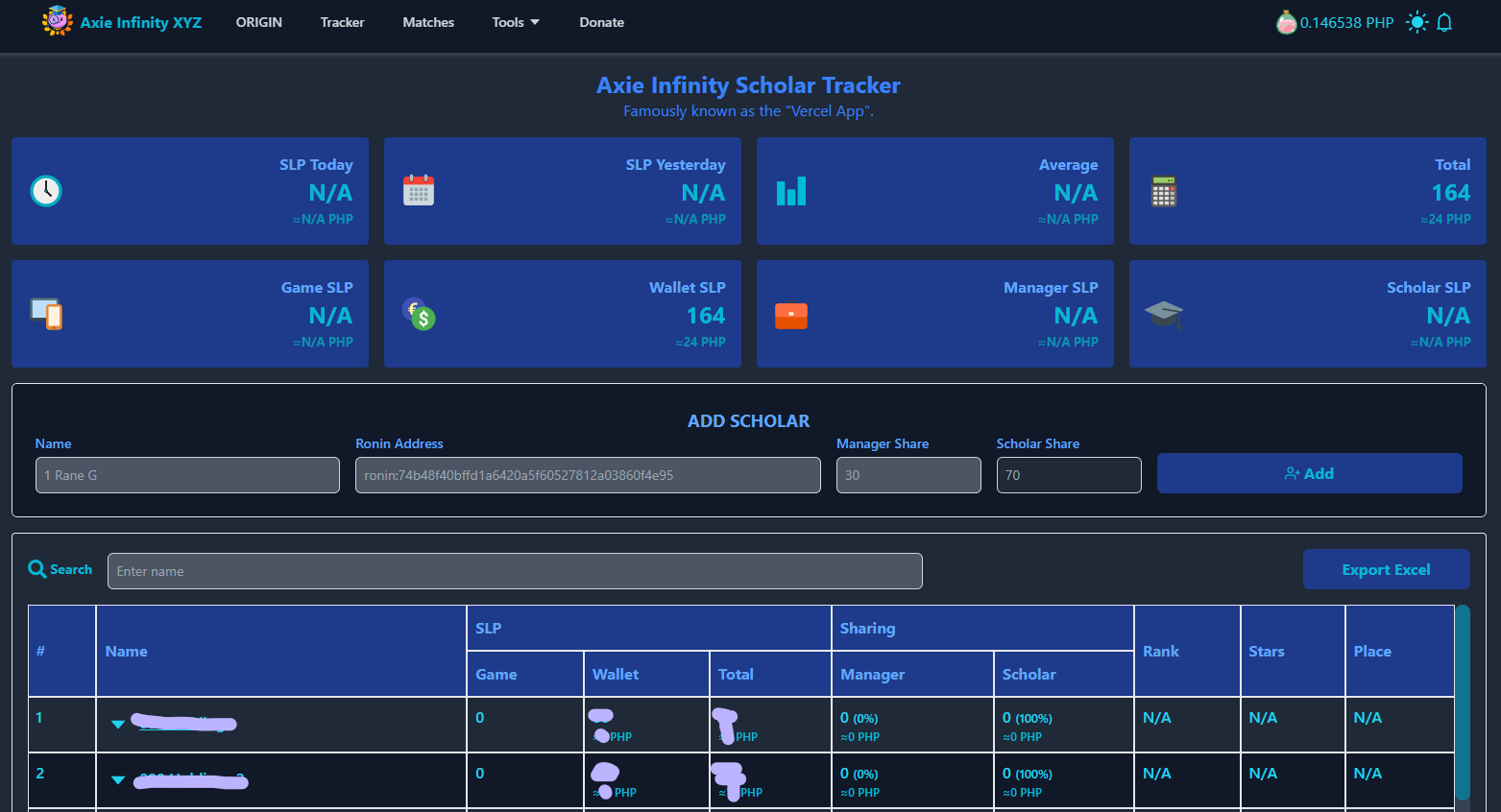Open the Tools dropdown menu
The image size is (1501, 812).
(x=516, y=22)
